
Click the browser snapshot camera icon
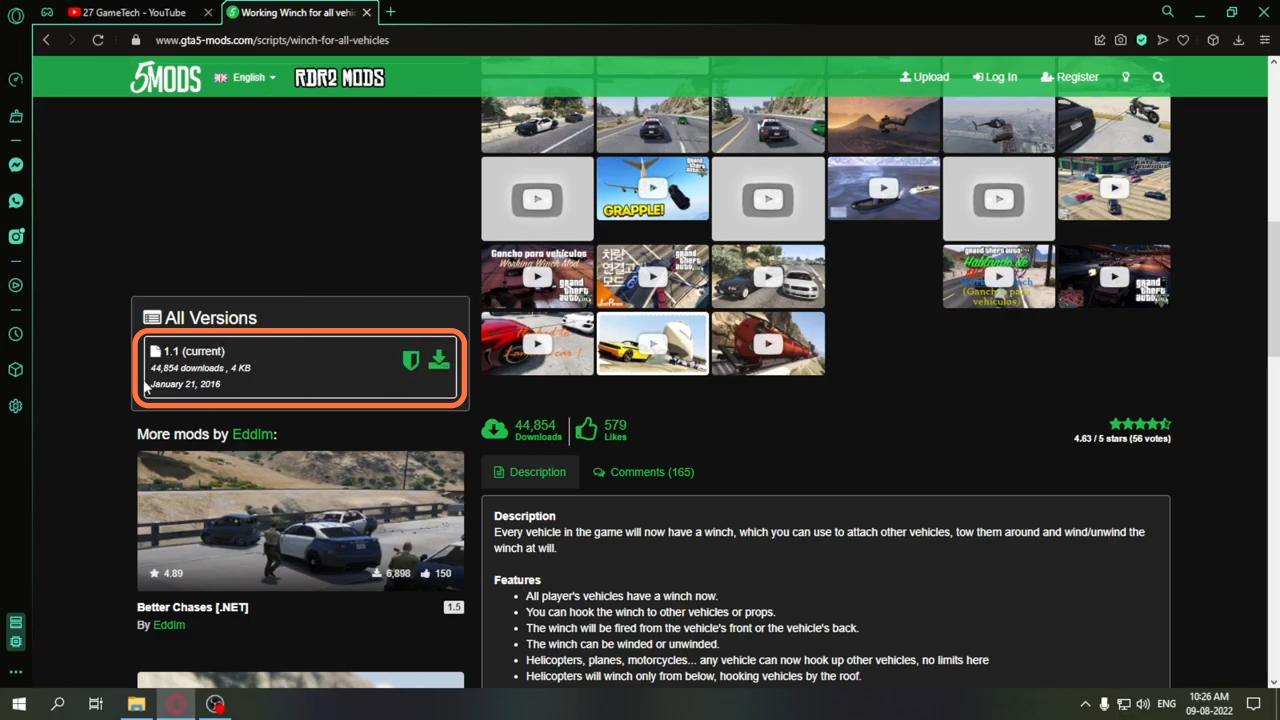coord(1120,40)
